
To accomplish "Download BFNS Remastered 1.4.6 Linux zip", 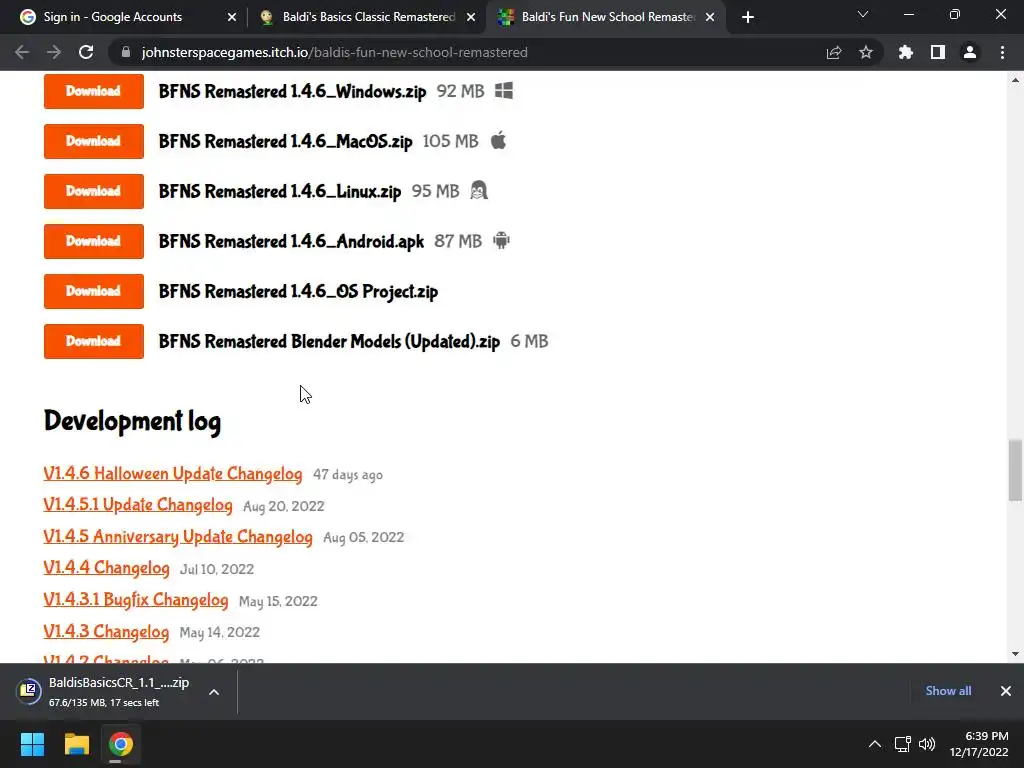I will [x=93, y=191].
